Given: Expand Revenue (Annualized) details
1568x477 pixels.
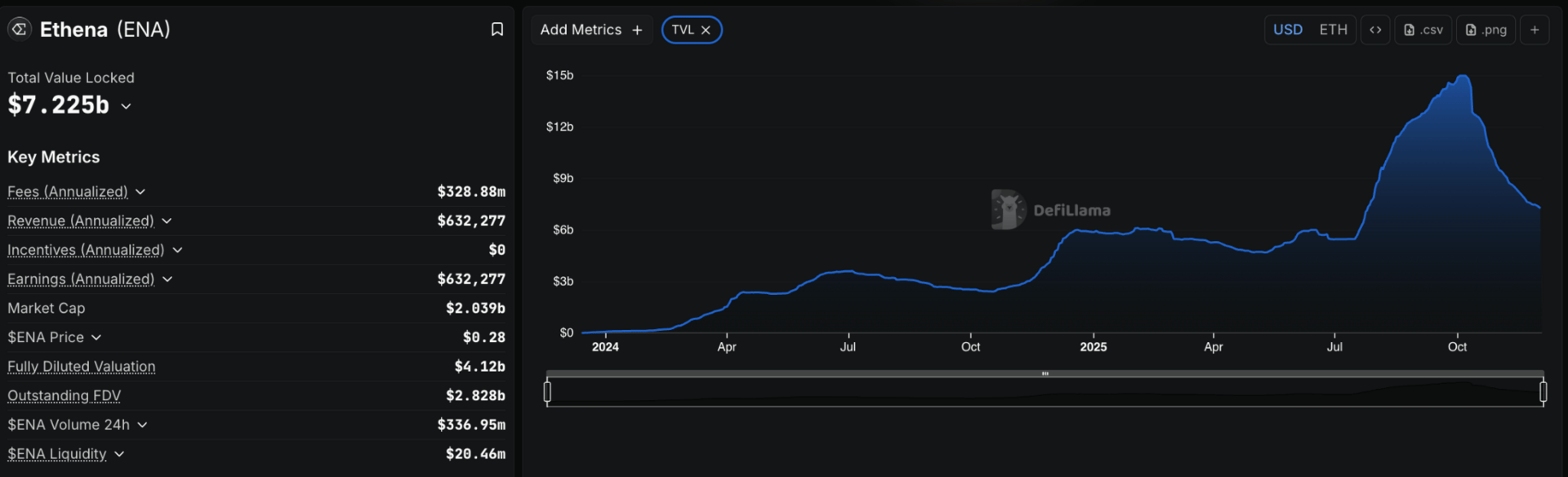Looking at the screenshot, I should [167, 221].
